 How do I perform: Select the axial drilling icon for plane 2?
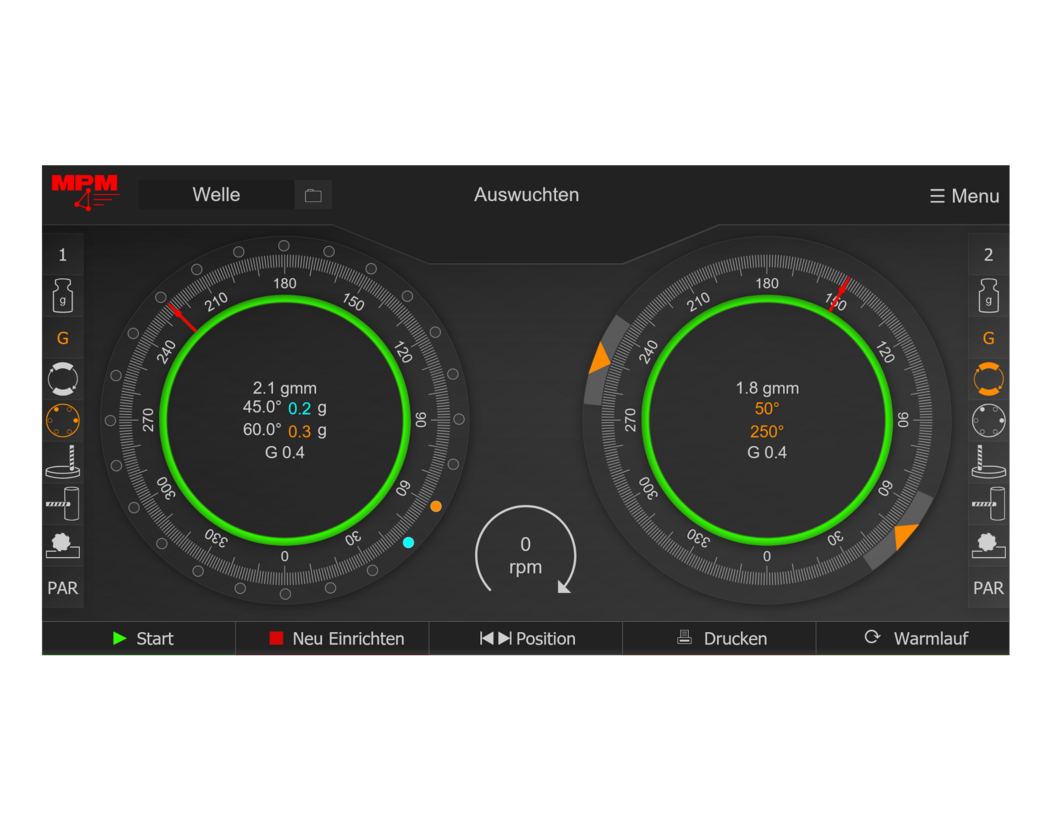[x=988, y=463]
